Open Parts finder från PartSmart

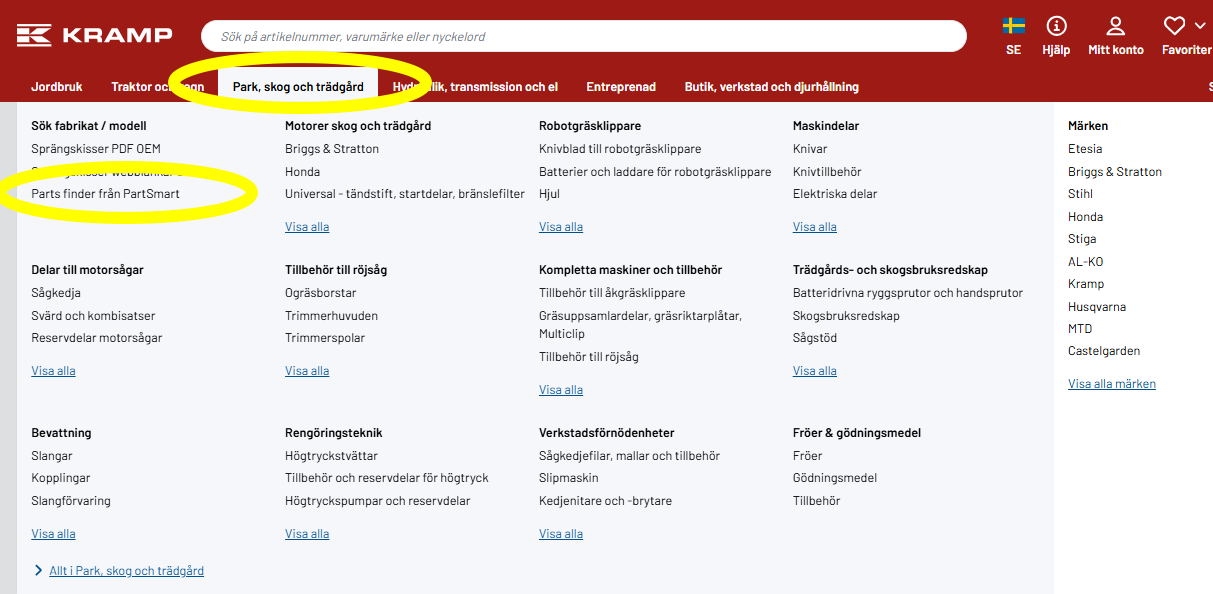106,194
